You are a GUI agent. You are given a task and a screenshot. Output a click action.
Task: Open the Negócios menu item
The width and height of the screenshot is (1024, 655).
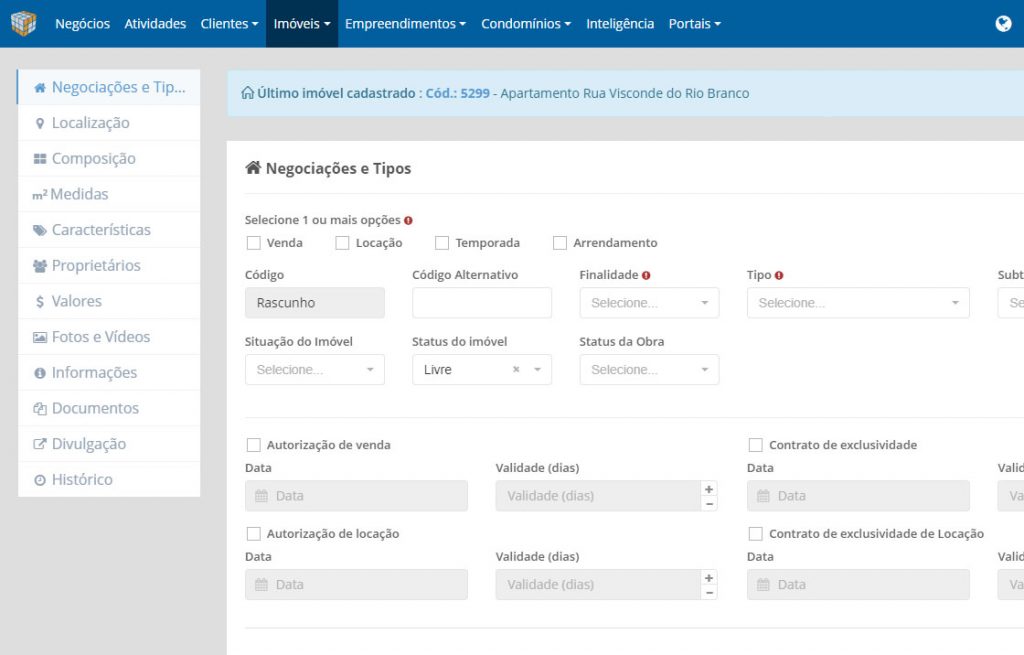(82, 24)
